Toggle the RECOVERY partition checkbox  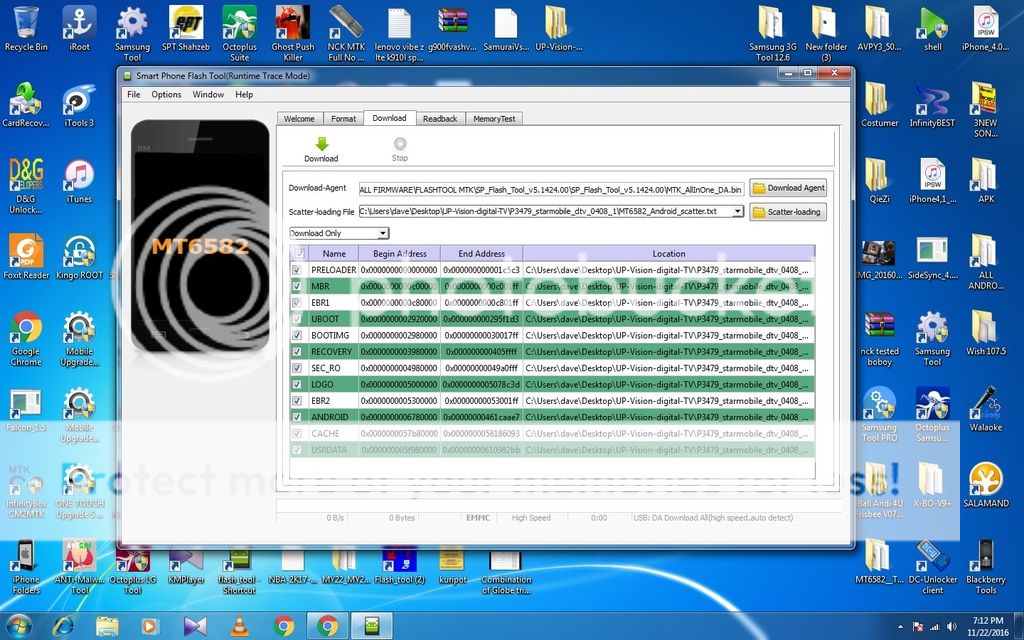point(297,351)
